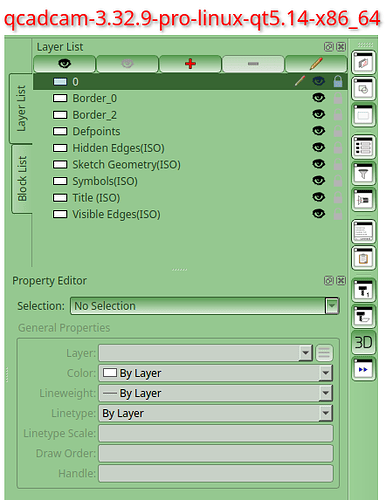Click the empty window widget icon in the side toolbar

coord(363,115)
